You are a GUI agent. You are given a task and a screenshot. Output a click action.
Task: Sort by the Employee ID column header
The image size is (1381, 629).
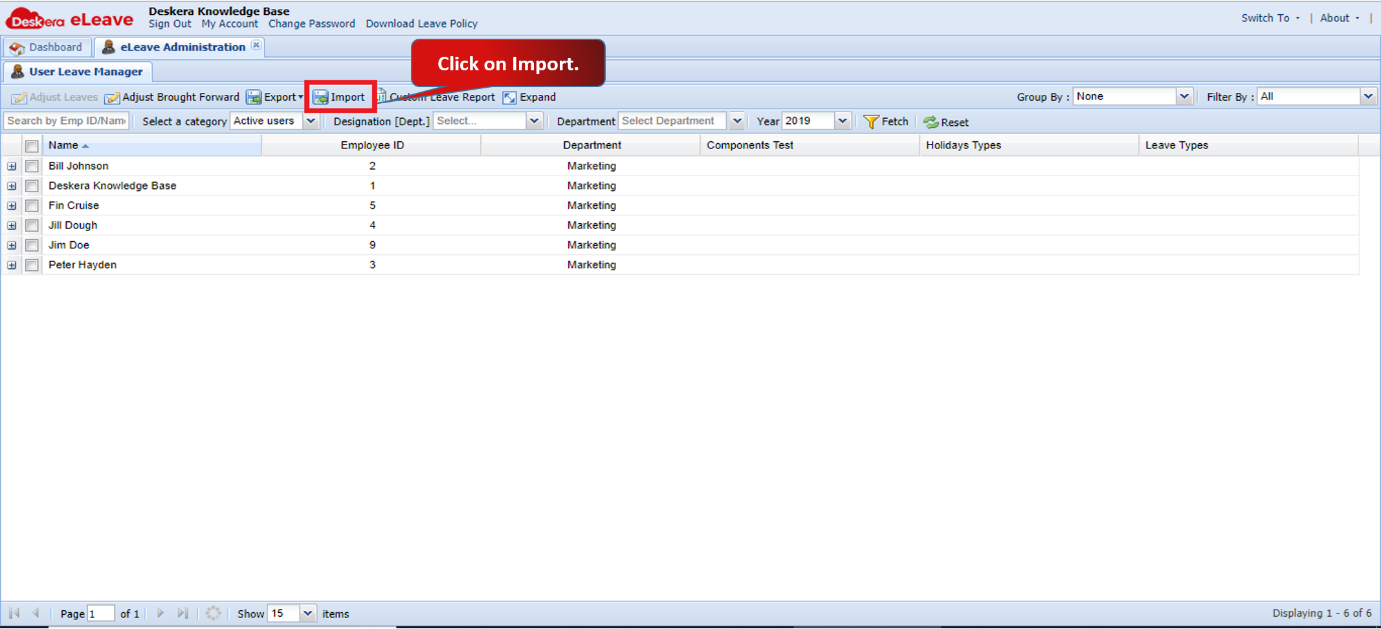(x=372, y=145)
